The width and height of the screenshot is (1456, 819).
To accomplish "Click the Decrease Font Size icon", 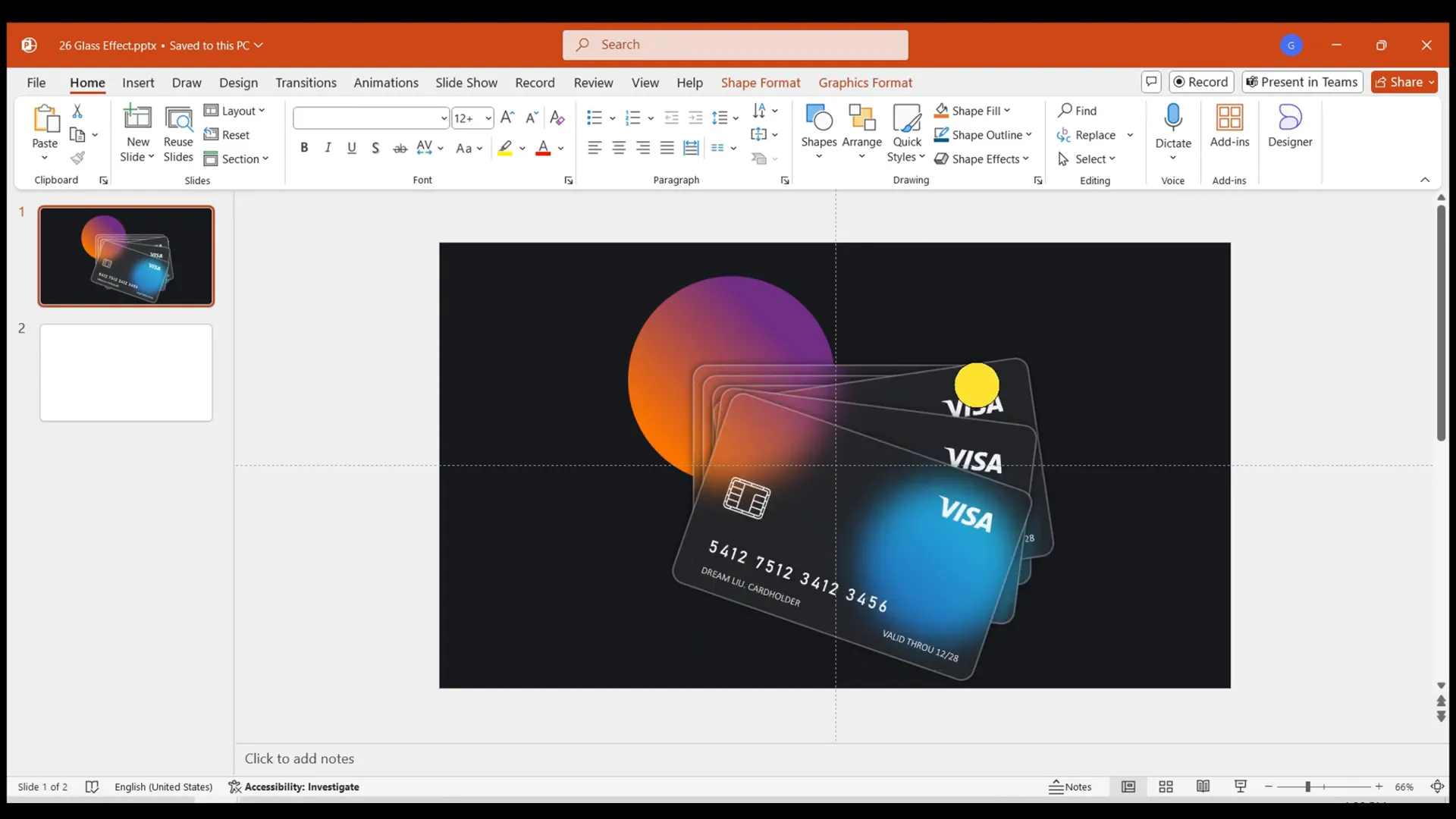I will [x=532, y=118].
